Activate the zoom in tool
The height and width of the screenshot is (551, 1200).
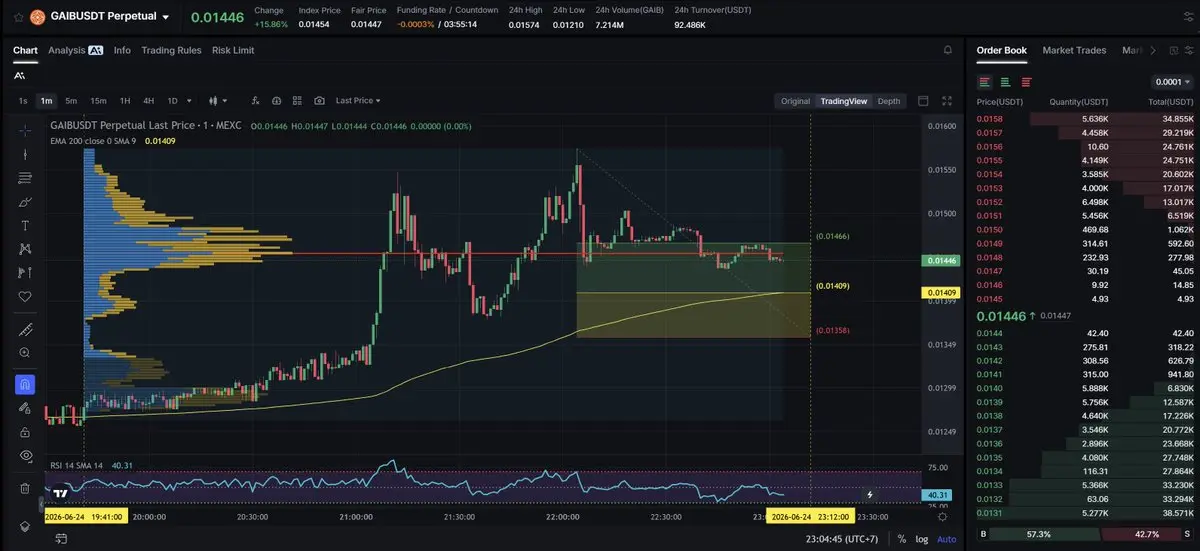pyautogui.click(x=25, y=353)
